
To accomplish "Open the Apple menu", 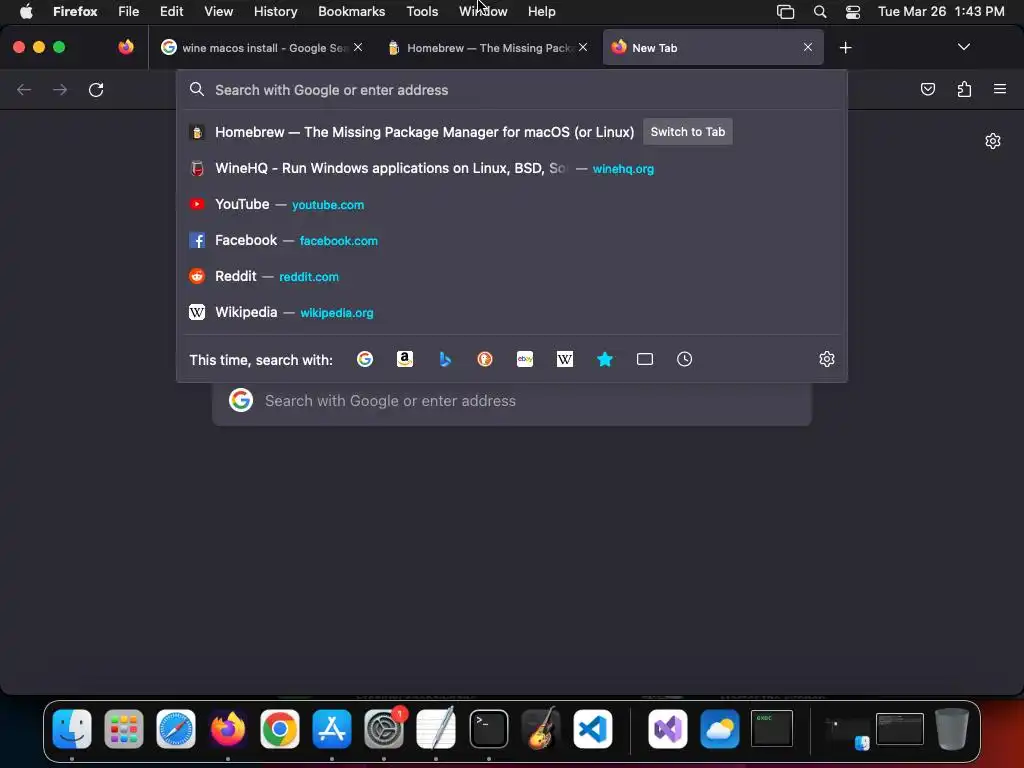I will click(26, 11).
